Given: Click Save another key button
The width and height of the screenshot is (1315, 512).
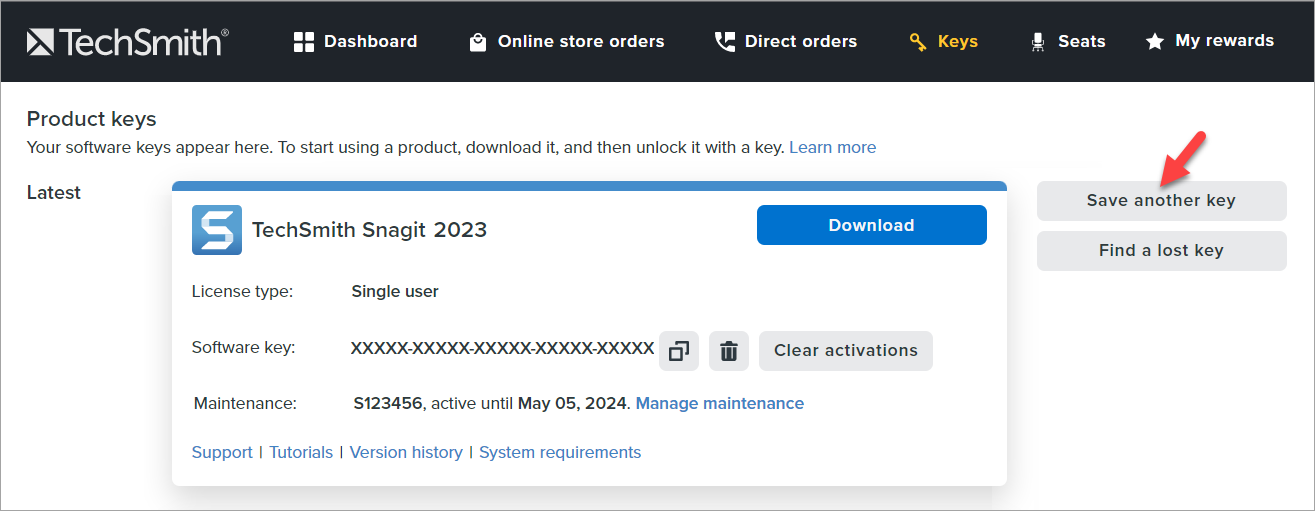Looking at the screenshot, I should click(1161, 201).
